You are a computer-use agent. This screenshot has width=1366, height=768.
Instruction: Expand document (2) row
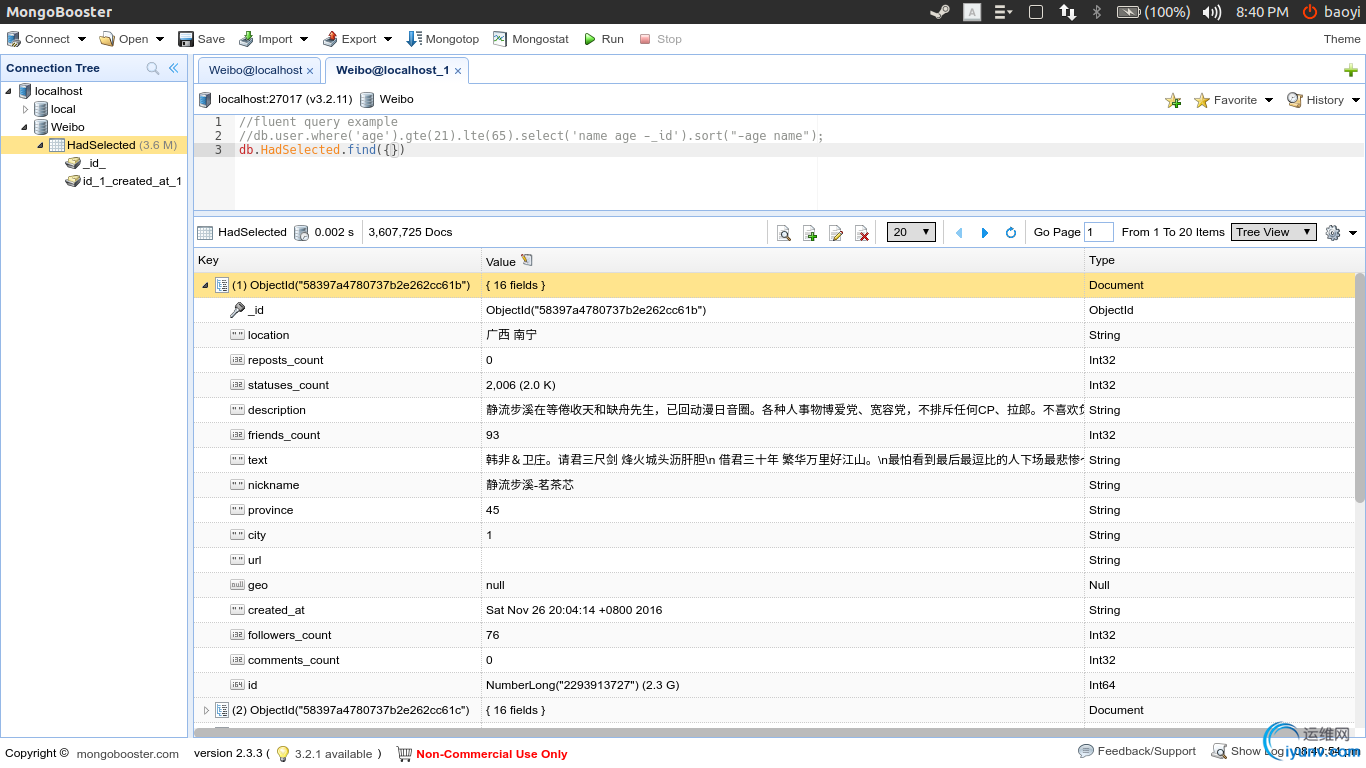tap(206, 710)
